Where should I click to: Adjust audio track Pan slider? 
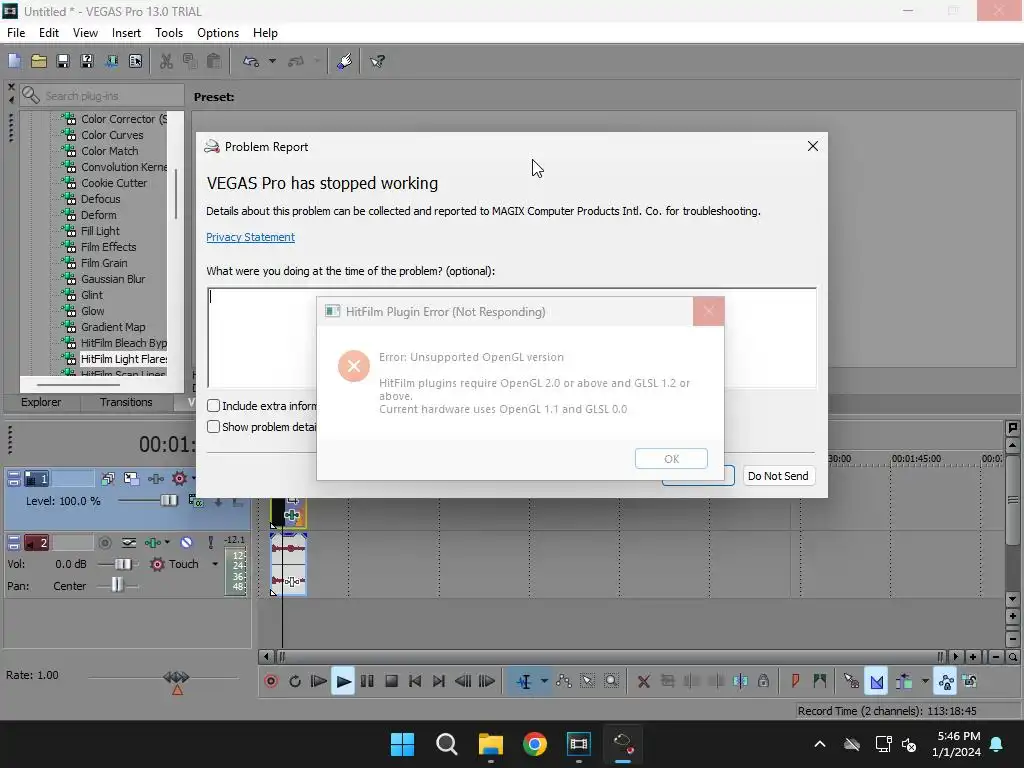tap(117, 585)
